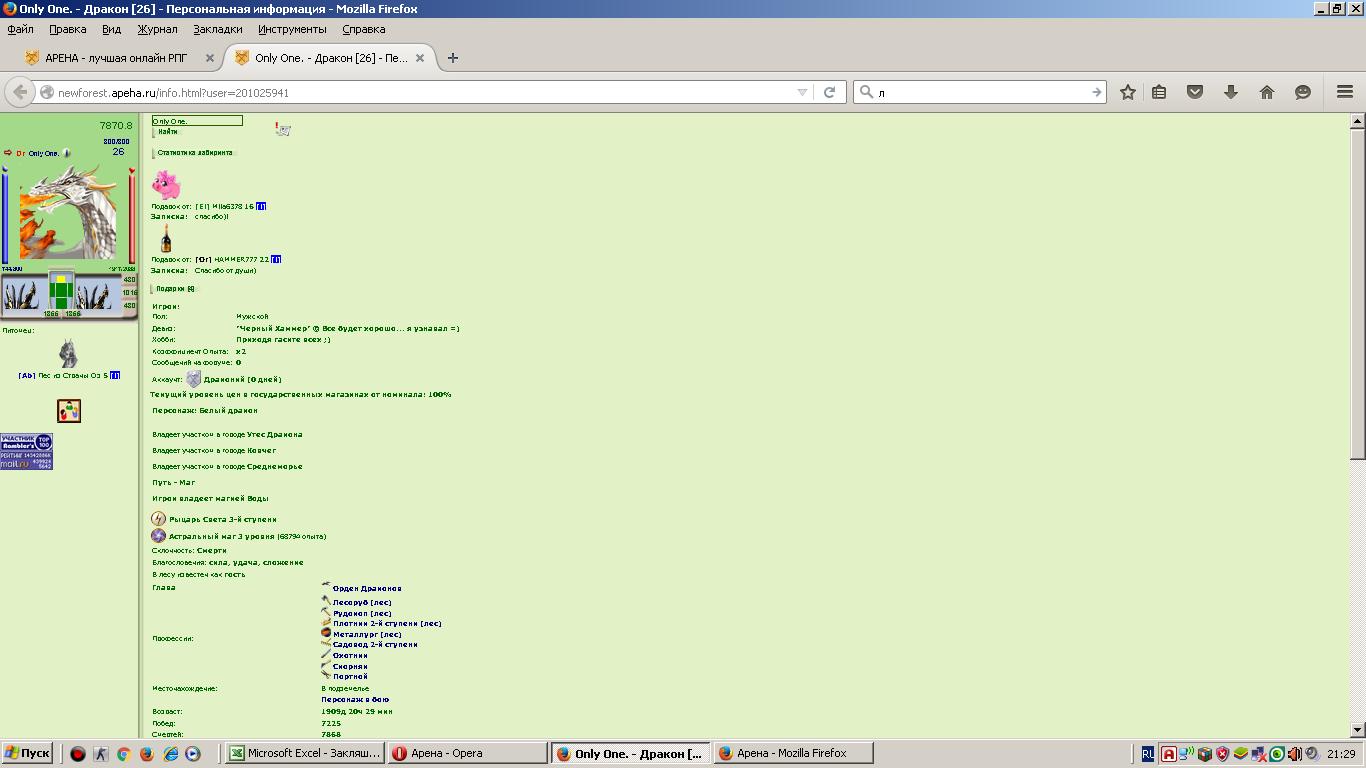Open the Firefox hamburger menu
This screenshot has height=768, width=1366.
click(1345, 92)
